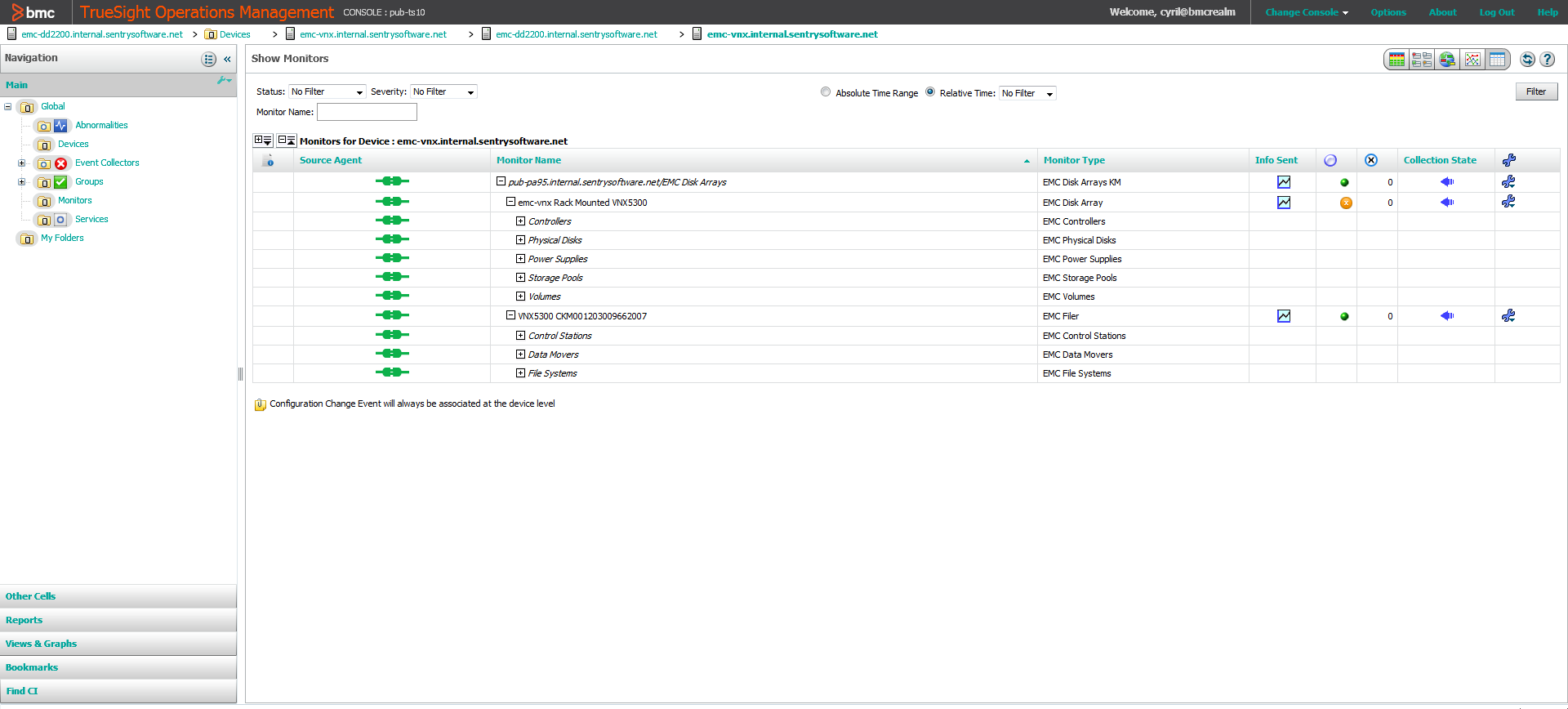Expand the Groups tree node
The image size is (1568, 709).
(22, 181)
